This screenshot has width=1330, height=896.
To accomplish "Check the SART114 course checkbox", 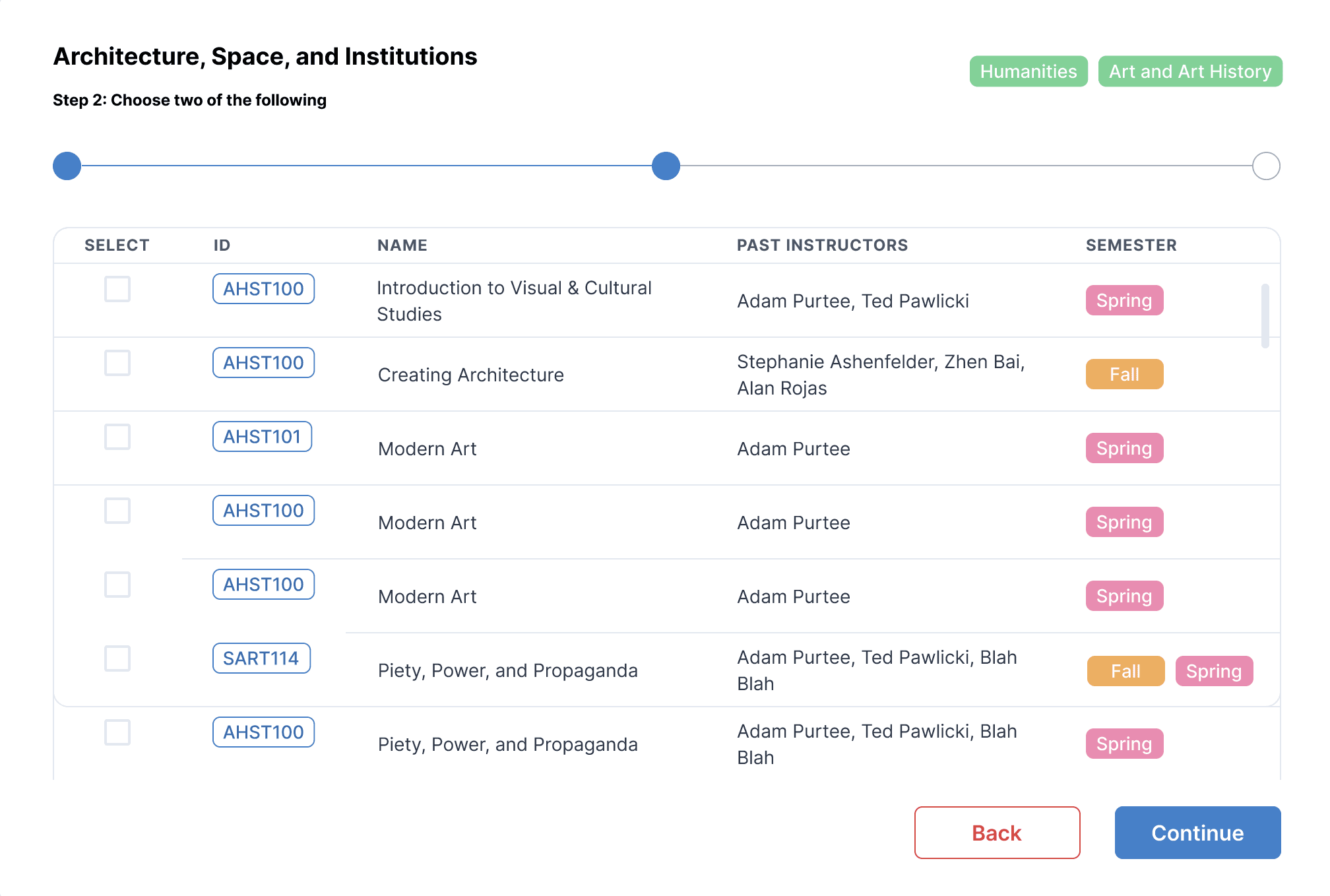I will point(117,658).
